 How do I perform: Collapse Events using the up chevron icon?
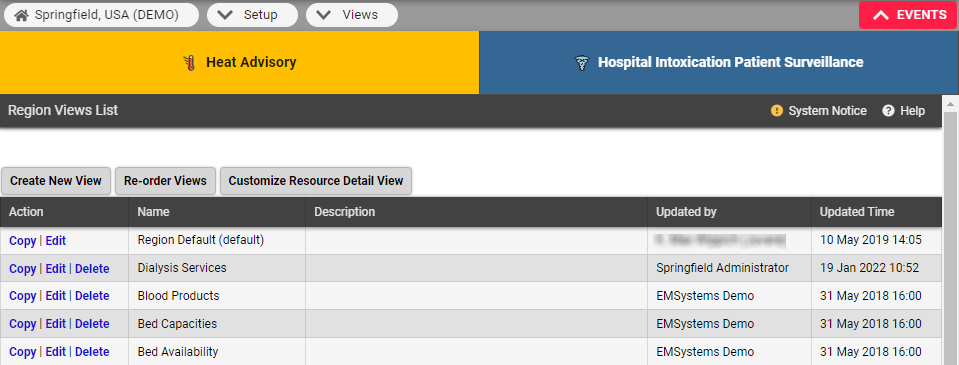(881, 15)
